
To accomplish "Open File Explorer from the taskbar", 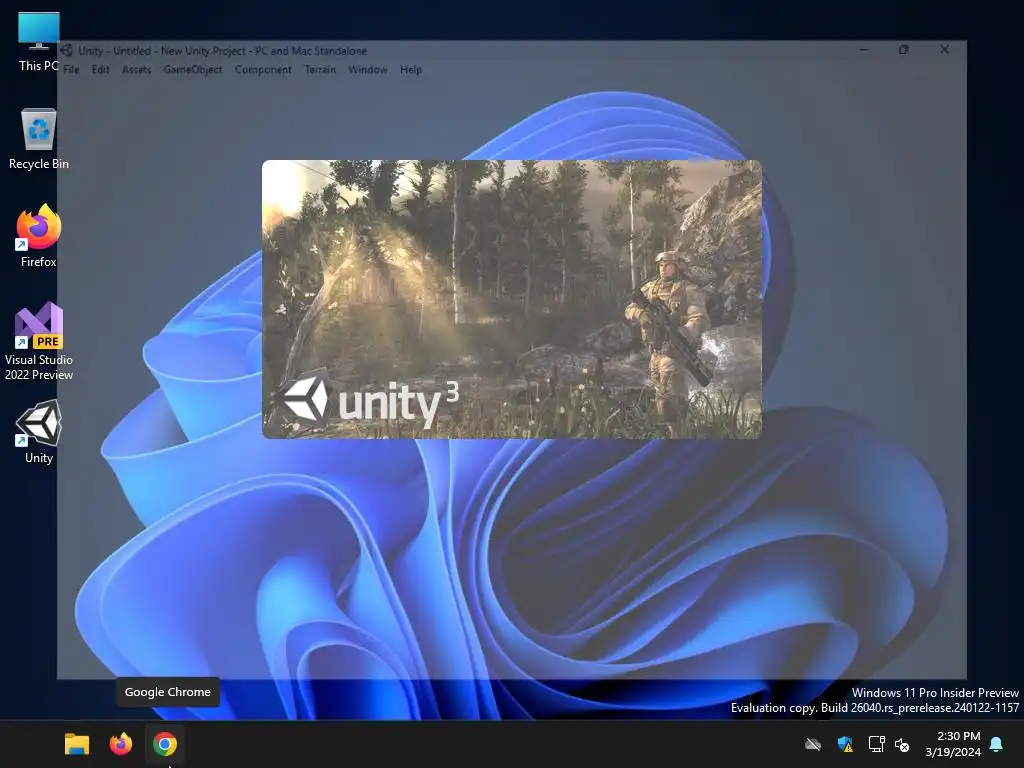I will click(x=76, y=744).
